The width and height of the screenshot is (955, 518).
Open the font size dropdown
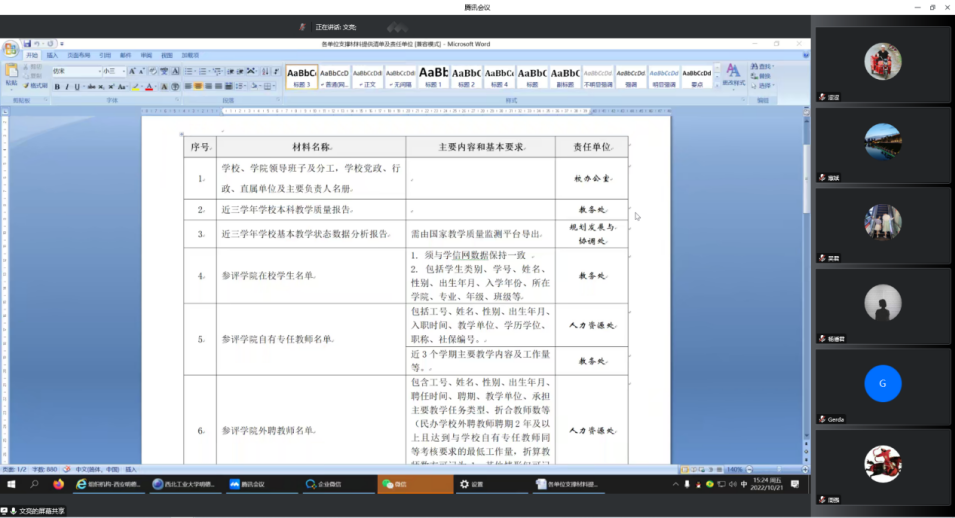[124, 72]
